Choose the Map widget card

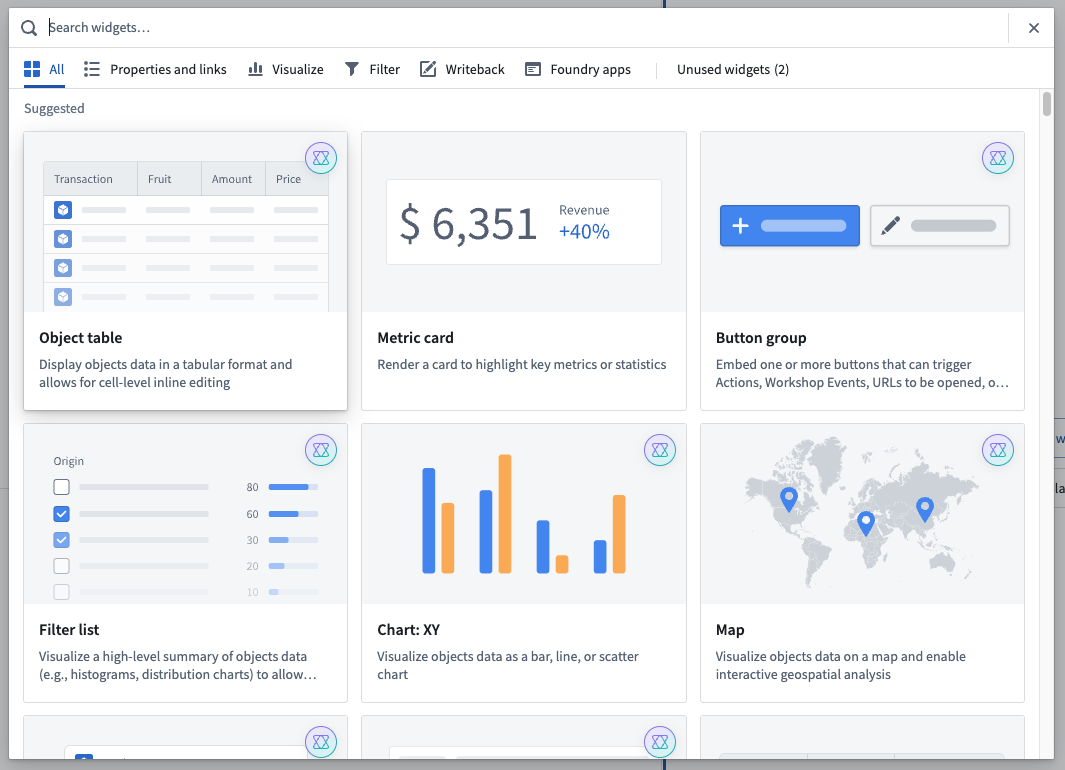pyautogui.click(x=862, y=563)
